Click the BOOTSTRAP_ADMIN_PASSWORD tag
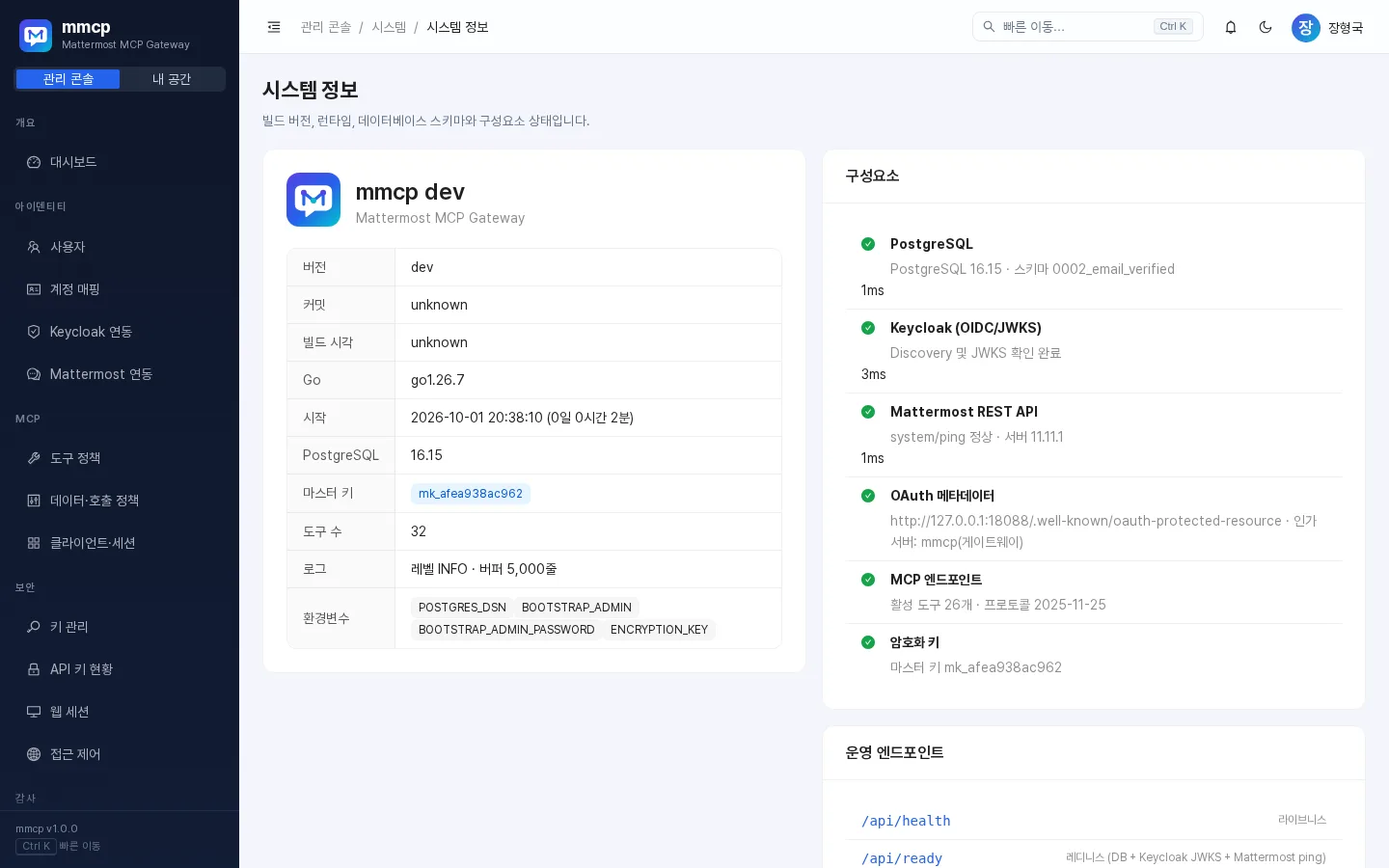This screenshot has height=868, width=1389. tap(506, 630)
